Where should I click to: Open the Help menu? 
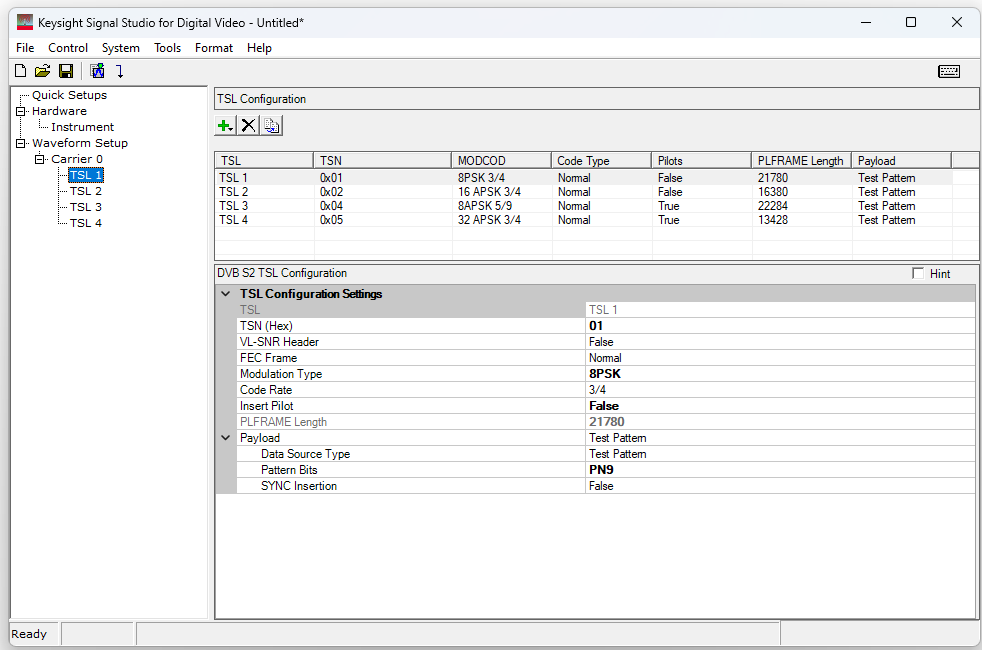[259, 48]
